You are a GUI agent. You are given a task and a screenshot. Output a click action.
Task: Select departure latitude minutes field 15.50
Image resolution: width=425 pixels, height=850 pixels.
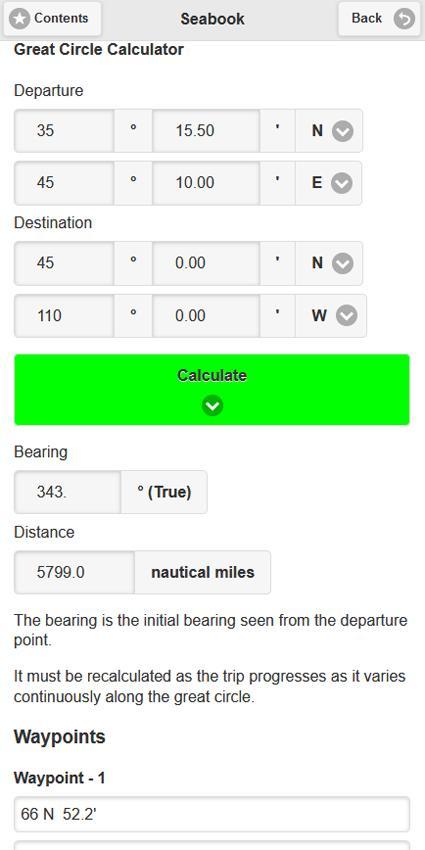(206, 131)
